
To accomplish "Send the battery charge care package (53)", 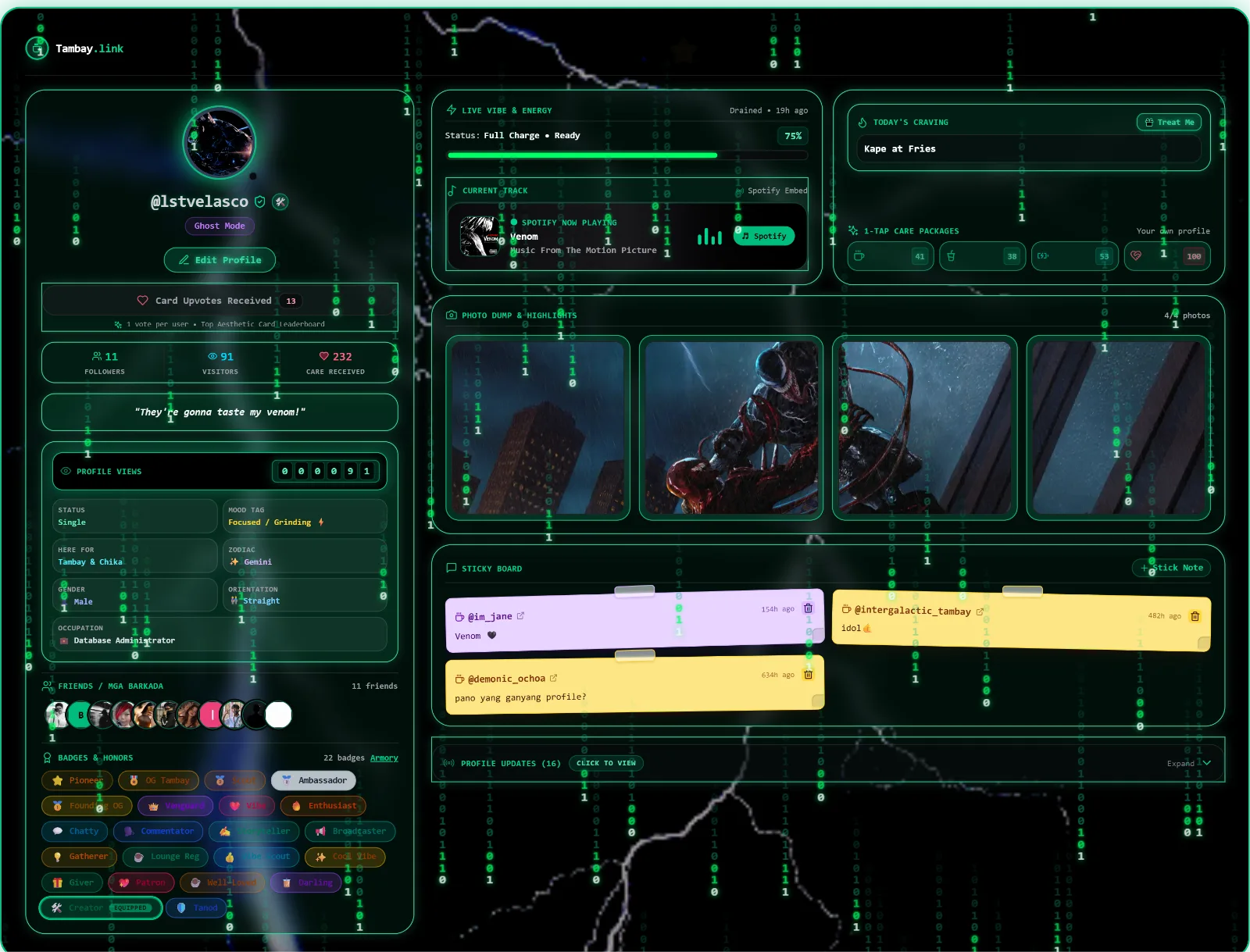I will 1076,256.
